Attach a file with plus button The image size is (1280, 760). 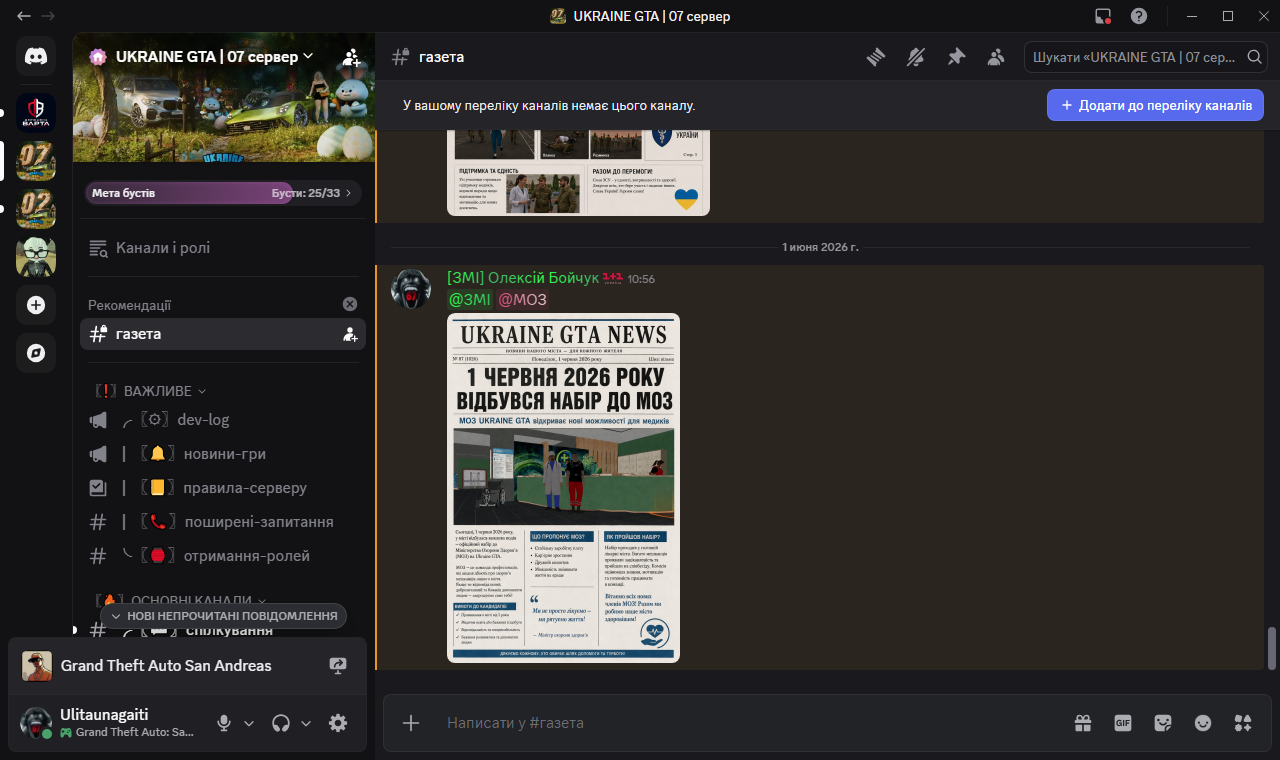point(411,723)
